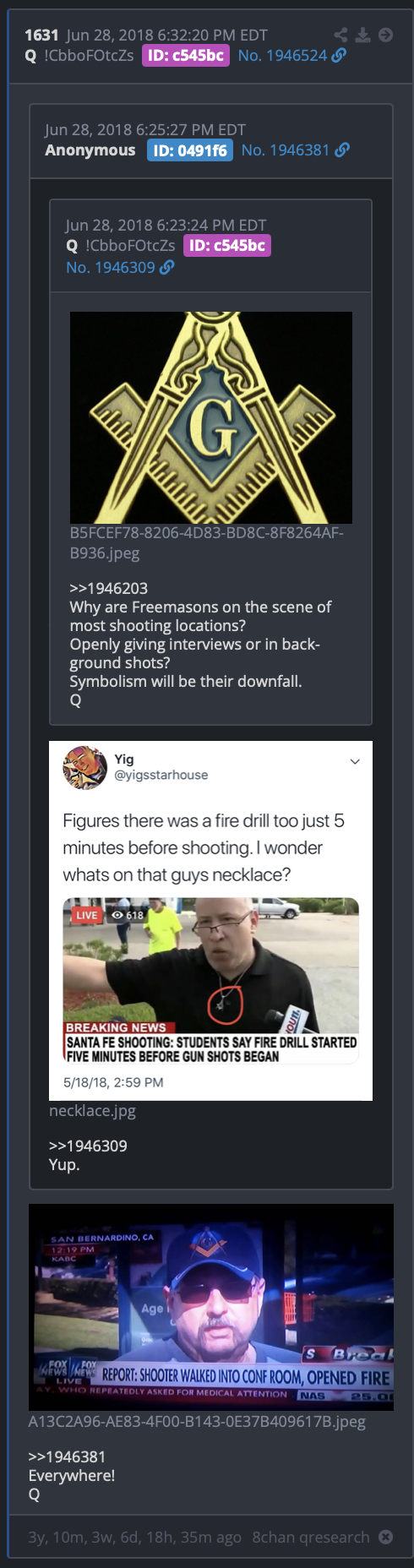Click the purple ID: c545bc badge in nested post
The image size is (414, 1568).
pos(227,246)
